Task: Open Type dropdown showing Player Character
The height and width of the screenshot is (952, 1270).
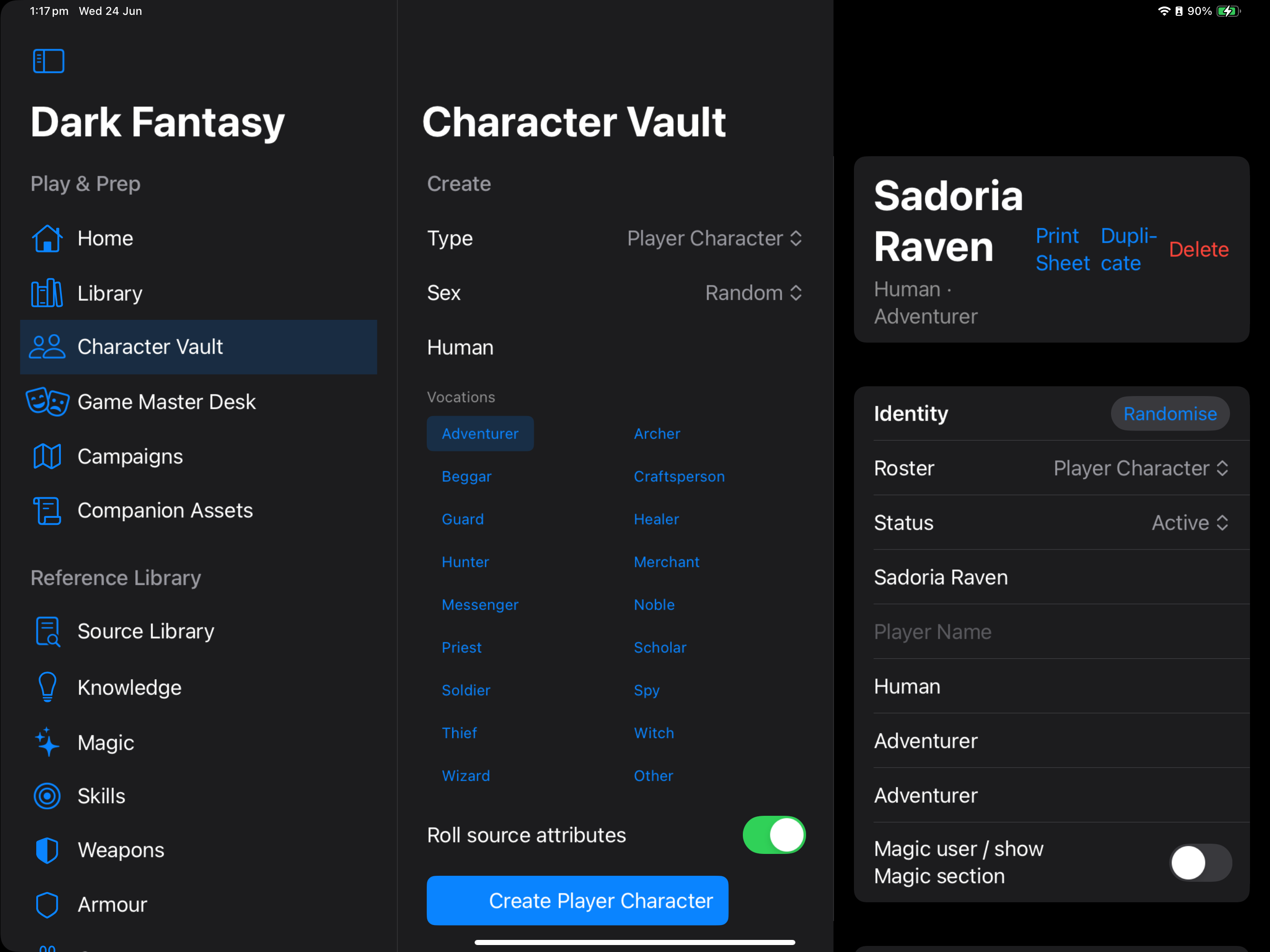Action: pyautogui.click(x=714, y=238)
